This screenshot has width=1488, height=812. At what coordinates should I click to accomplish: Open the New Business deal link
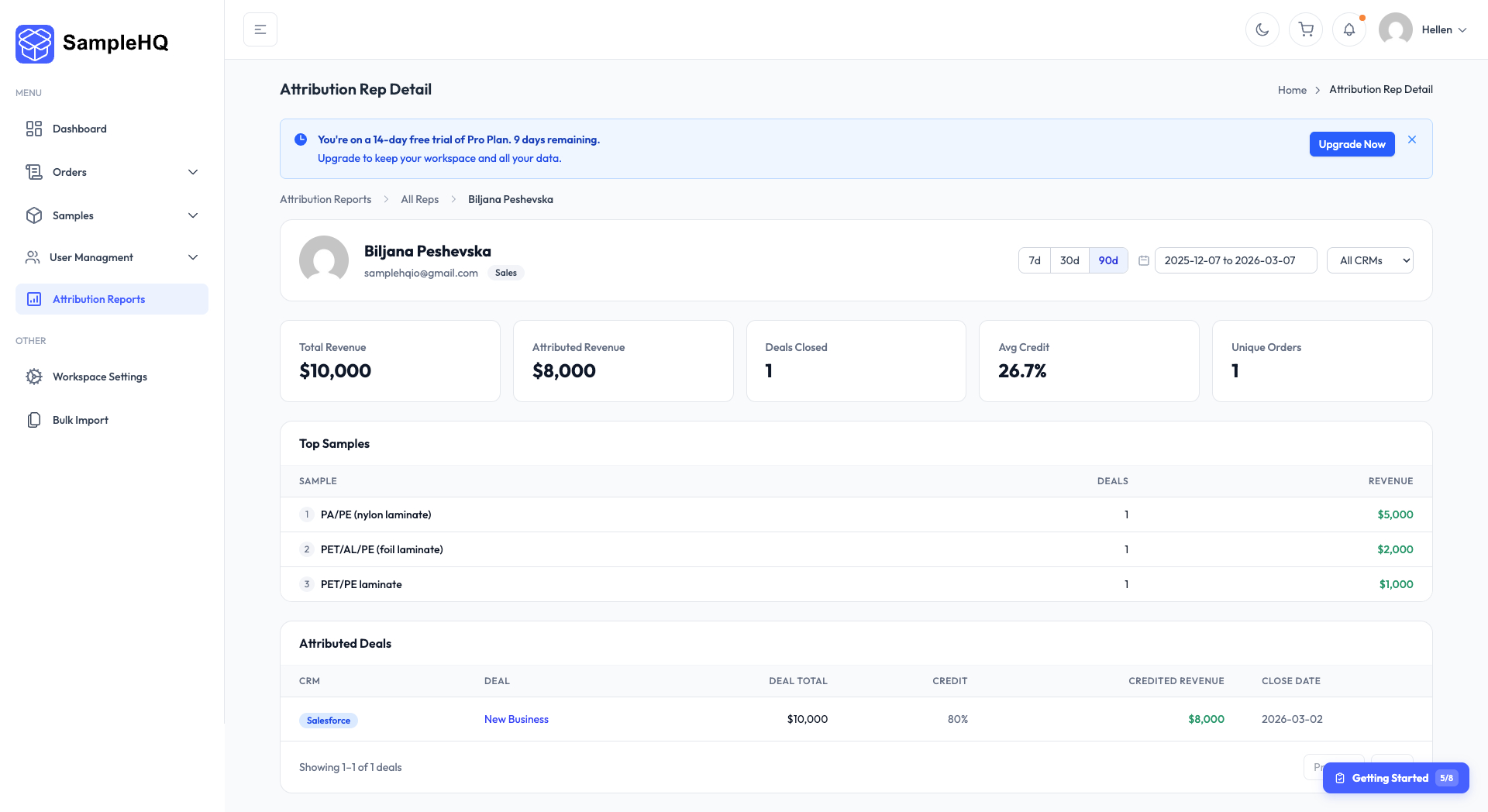coord(516,720)
